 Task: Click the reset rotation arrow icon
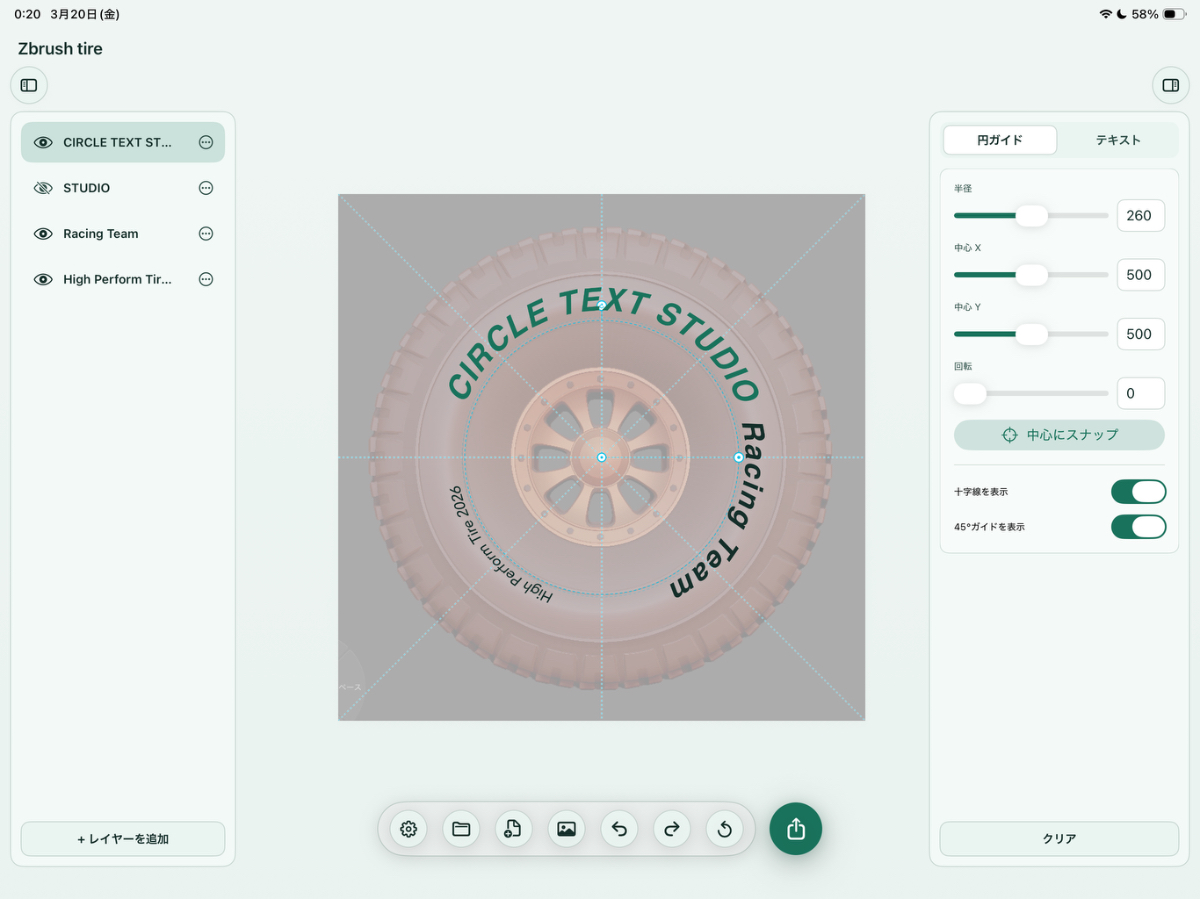tap(725, 829)
